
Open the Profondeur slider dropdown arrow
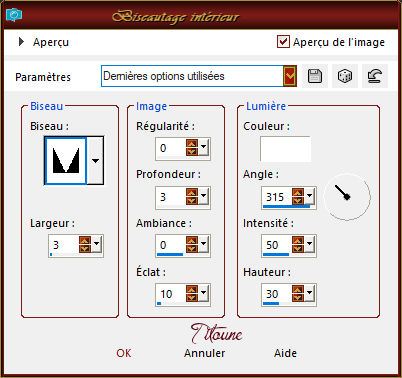tap(203, 196)
